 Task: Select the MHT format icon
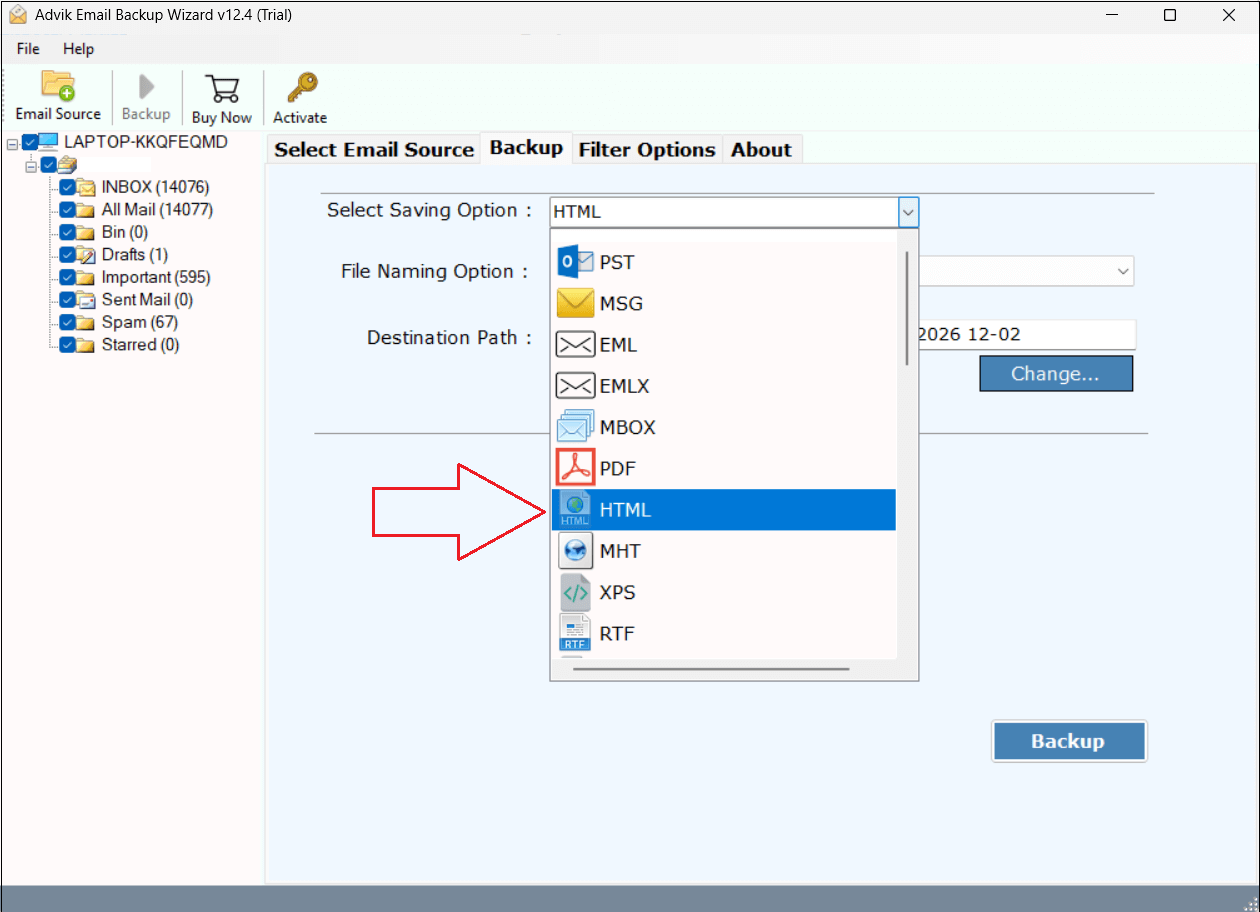click(575, 551)
